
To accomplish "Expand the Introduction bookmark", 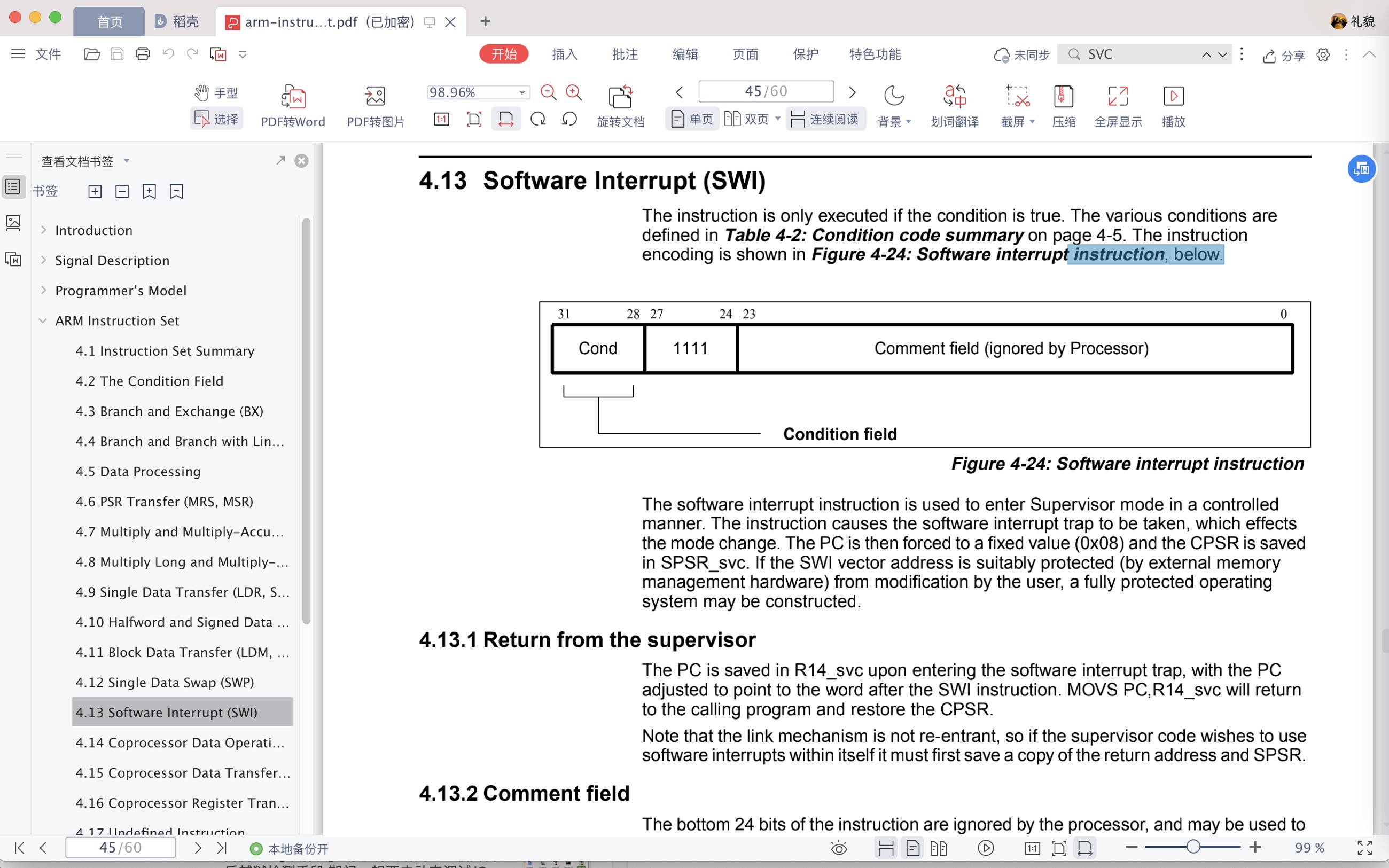I will pyautogui.click(x=44, y=230).
